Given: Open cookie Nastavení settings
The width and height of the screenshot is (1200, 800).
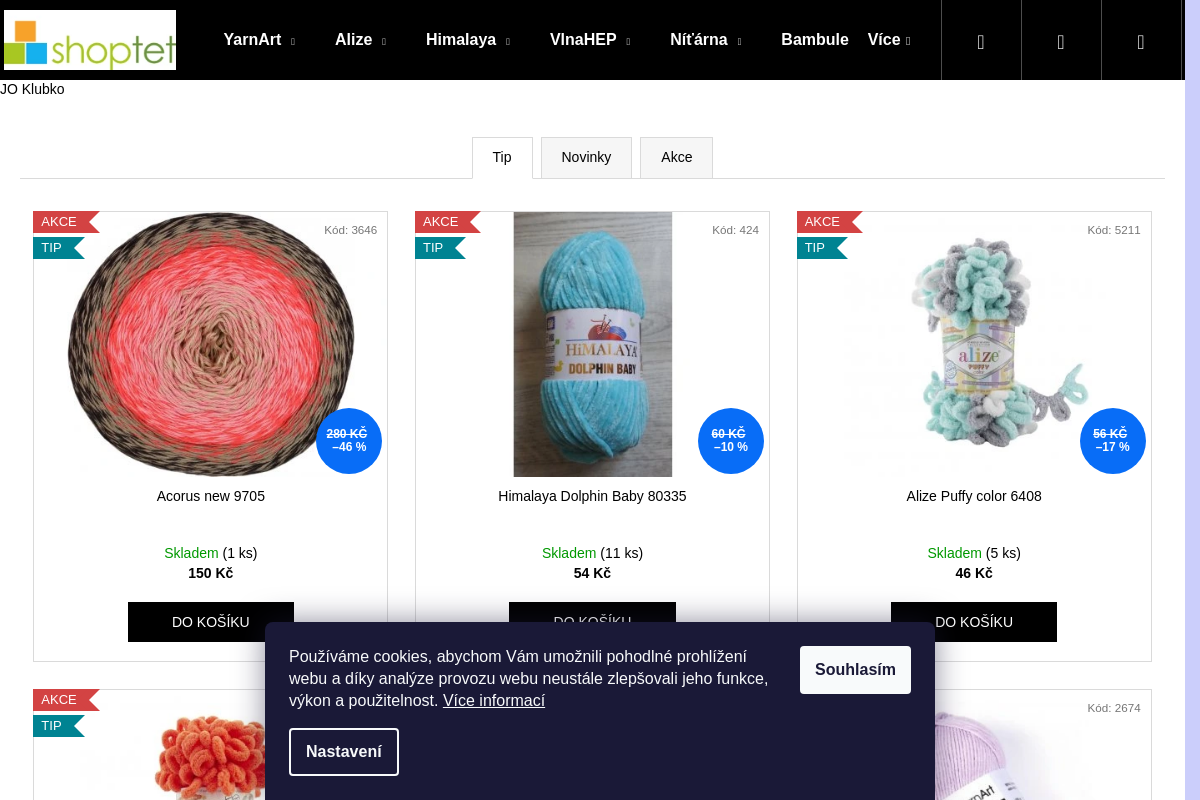Looking at the screenshot, I should pos(344,752).
